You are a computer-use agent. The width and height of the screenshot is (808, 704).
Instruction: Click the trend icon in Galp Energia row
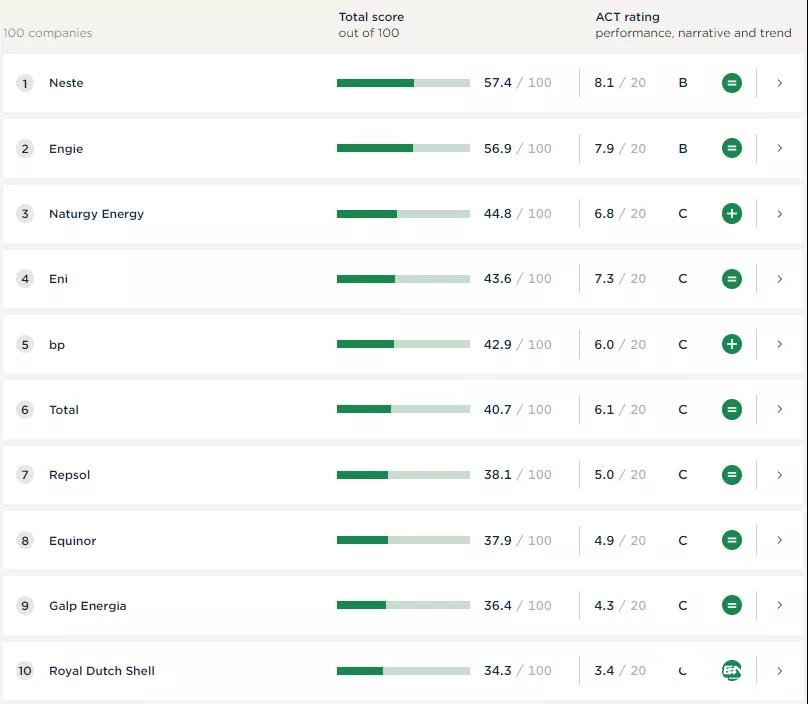732,605
